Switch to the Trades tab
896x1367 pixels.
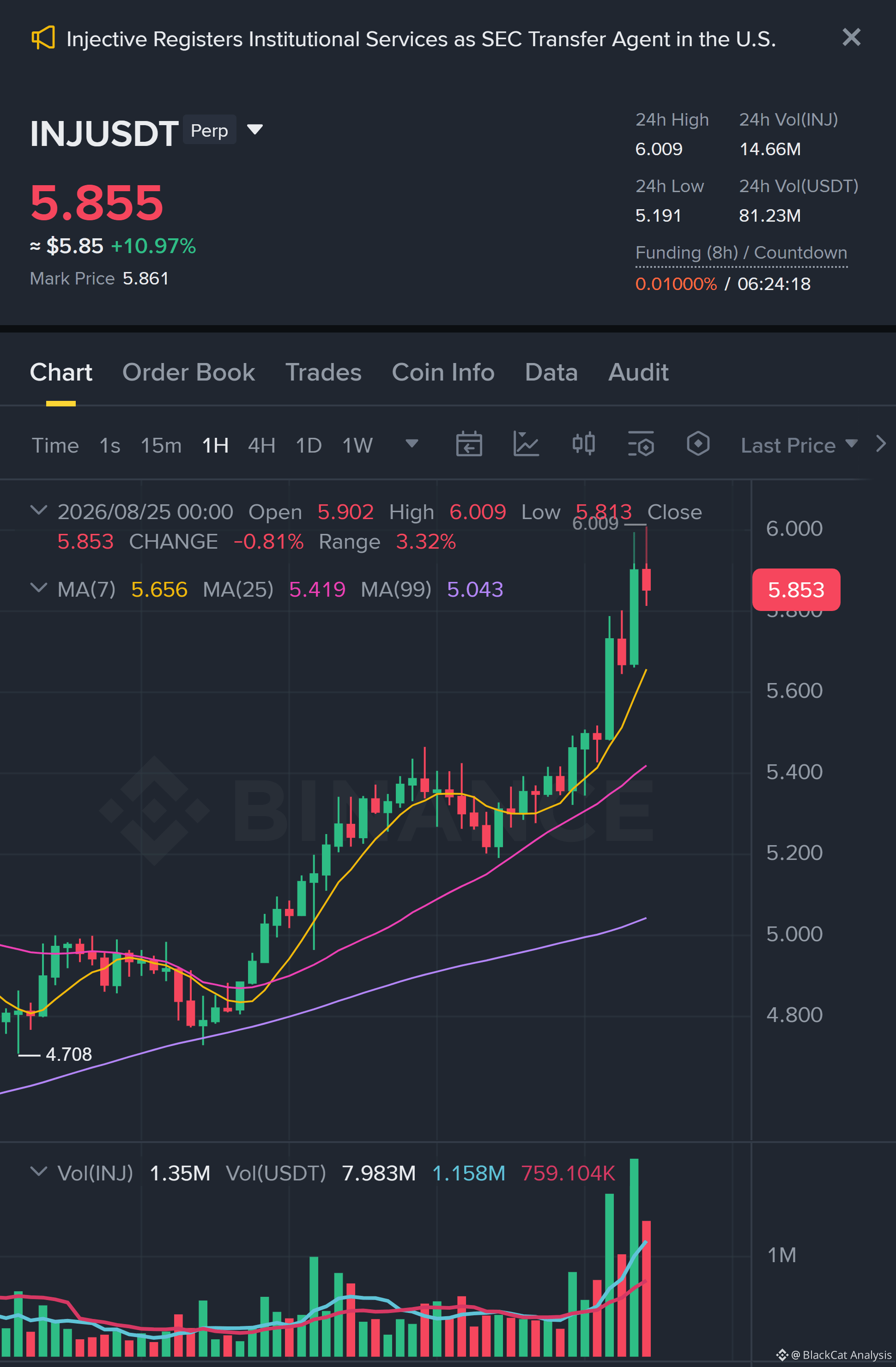(323, 372)
